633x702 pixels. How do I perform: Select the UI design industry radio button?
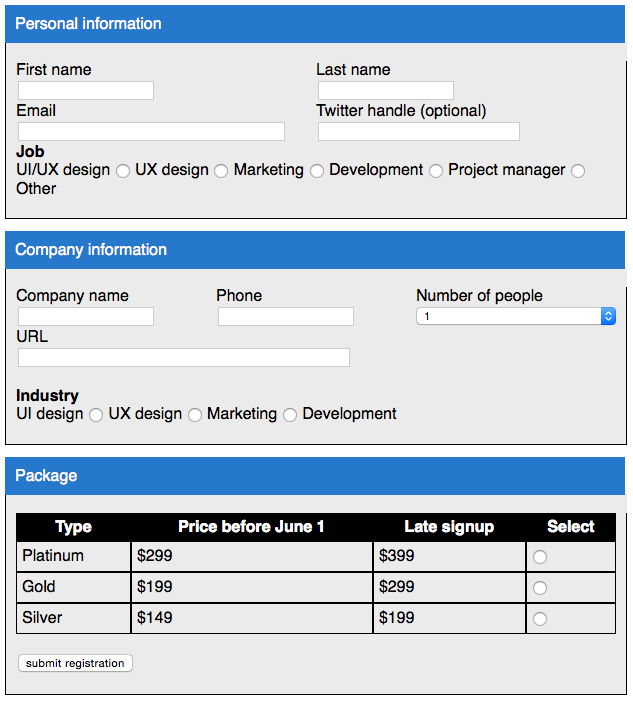(x=96, y=415)
